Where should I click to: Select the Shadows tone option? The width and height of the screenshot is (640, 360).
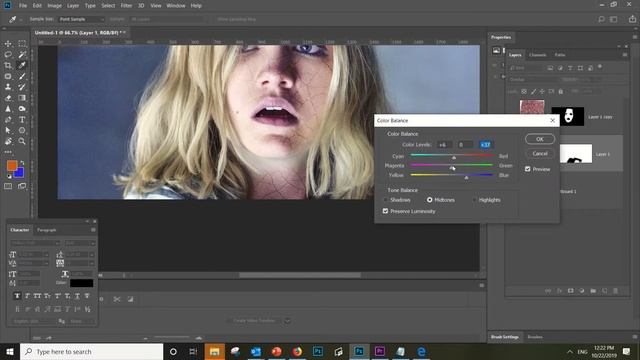pos(385,200)
